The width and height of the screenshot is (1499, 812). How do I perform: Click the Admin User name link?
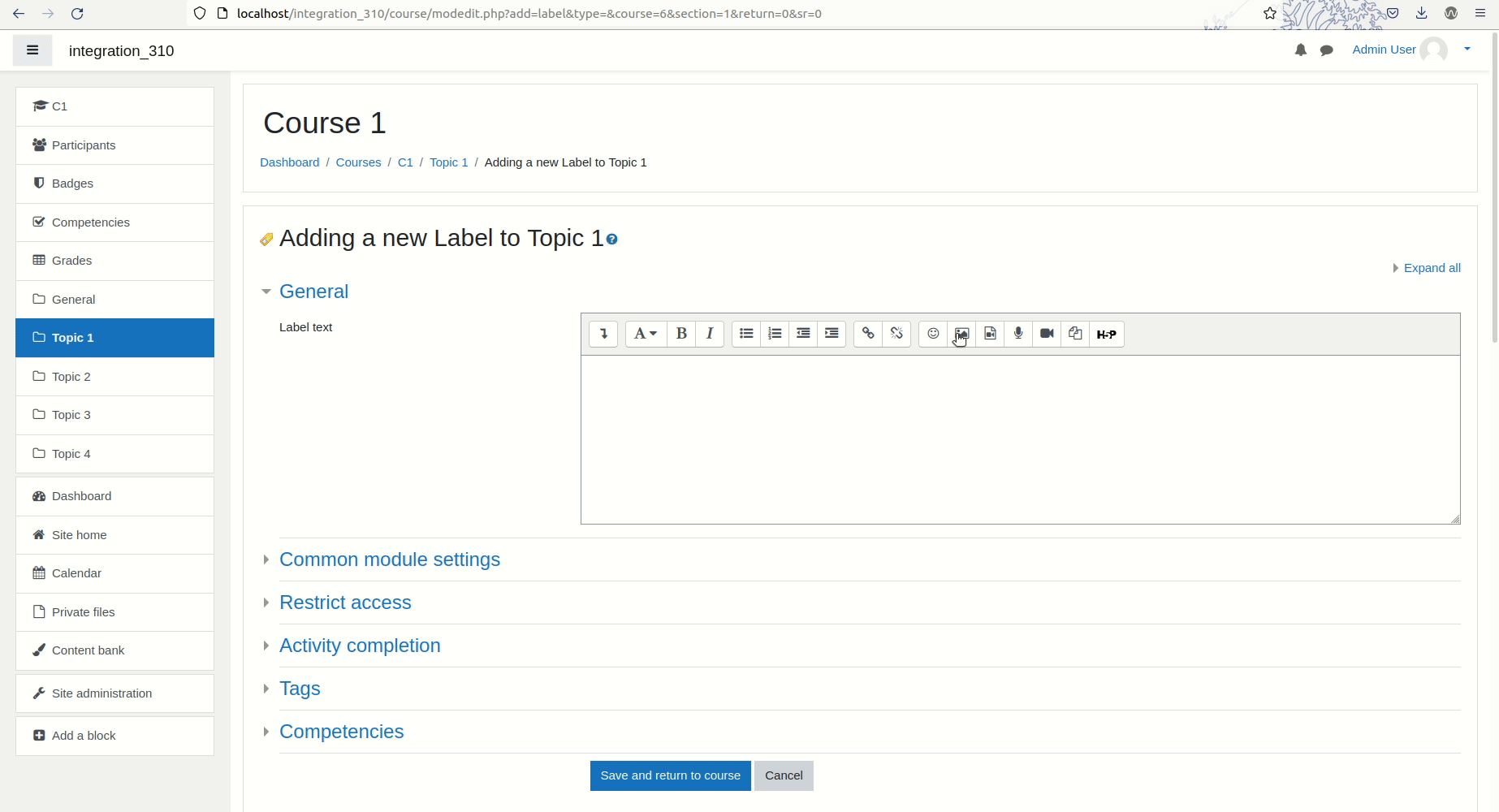click(x=1384, y=50)
